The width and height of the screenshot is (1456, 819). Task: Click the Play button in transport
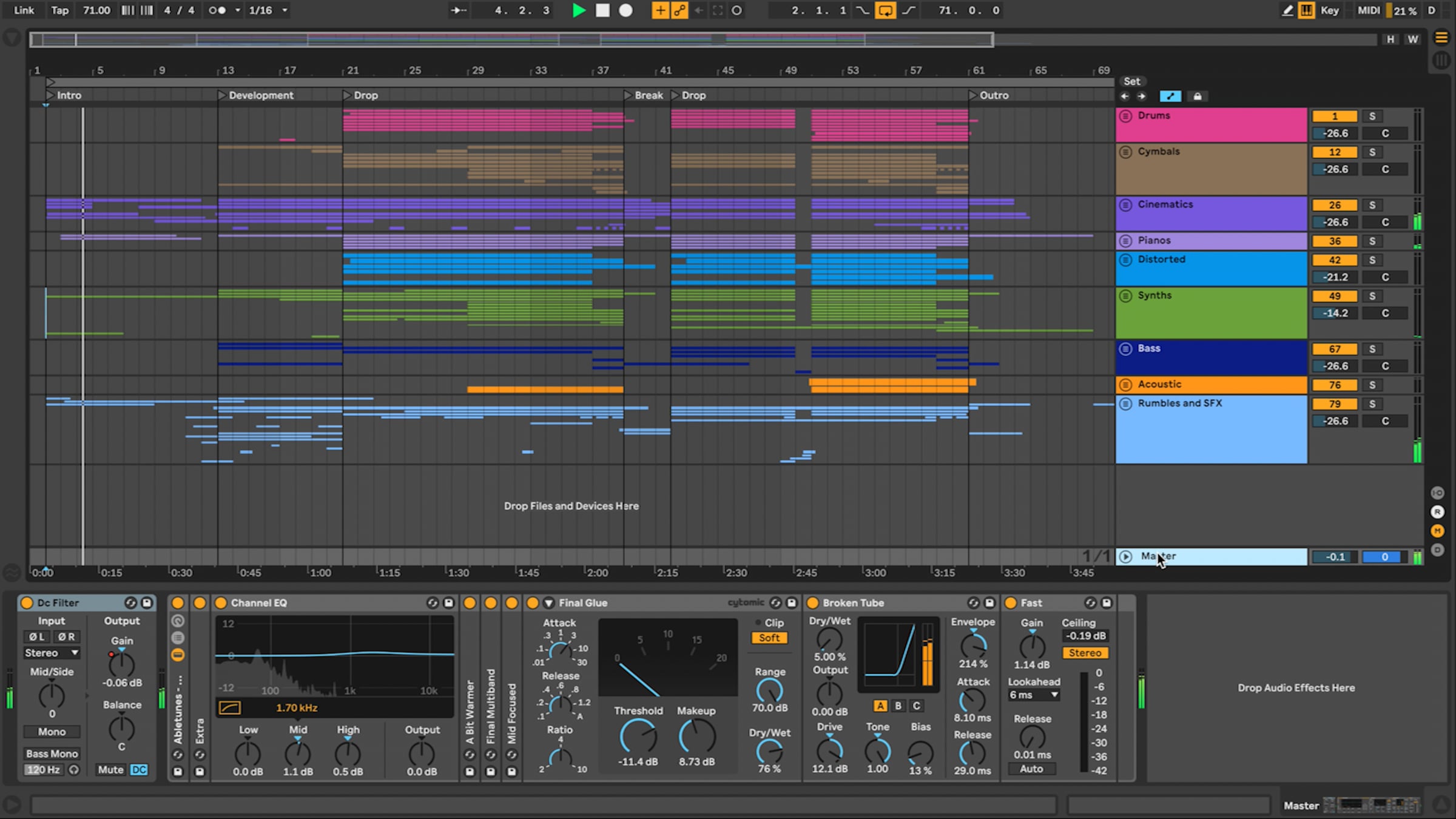click(579, 10)
